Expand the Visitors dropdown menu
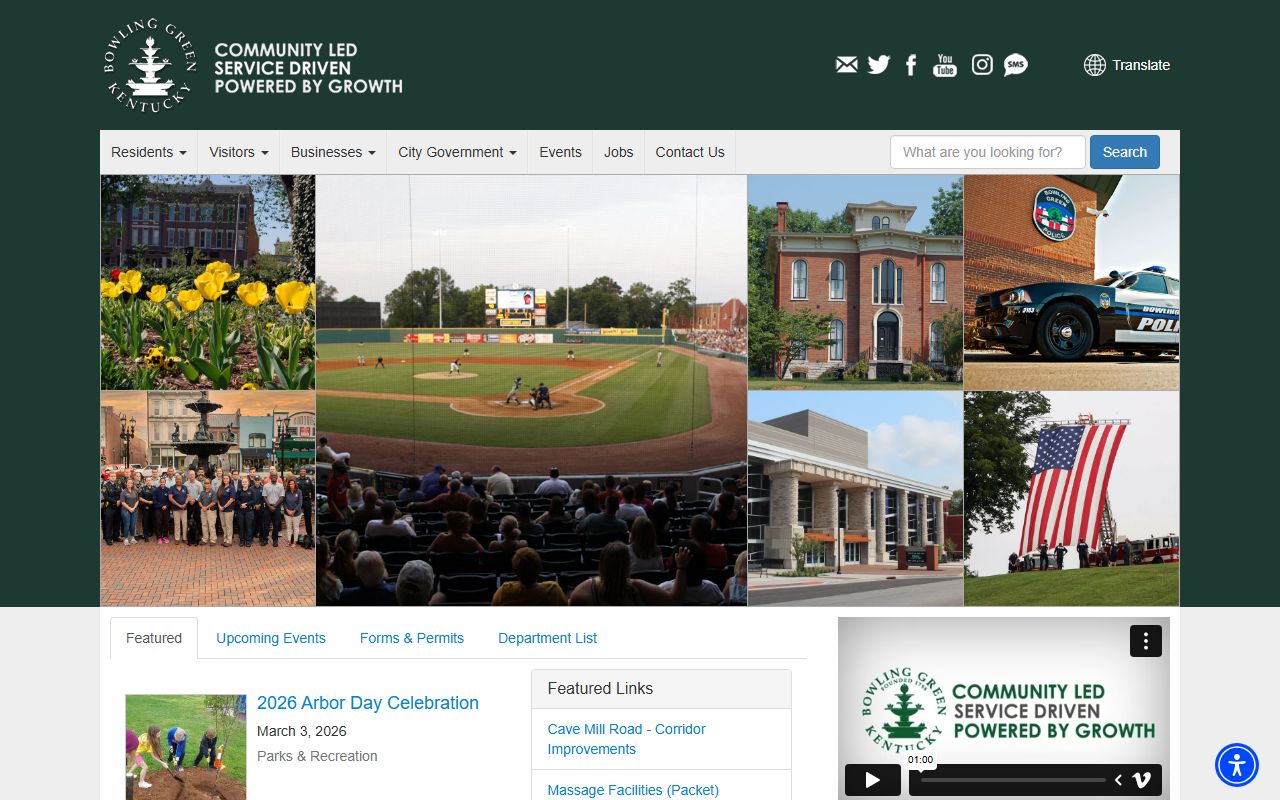 [x=239, y=152]
